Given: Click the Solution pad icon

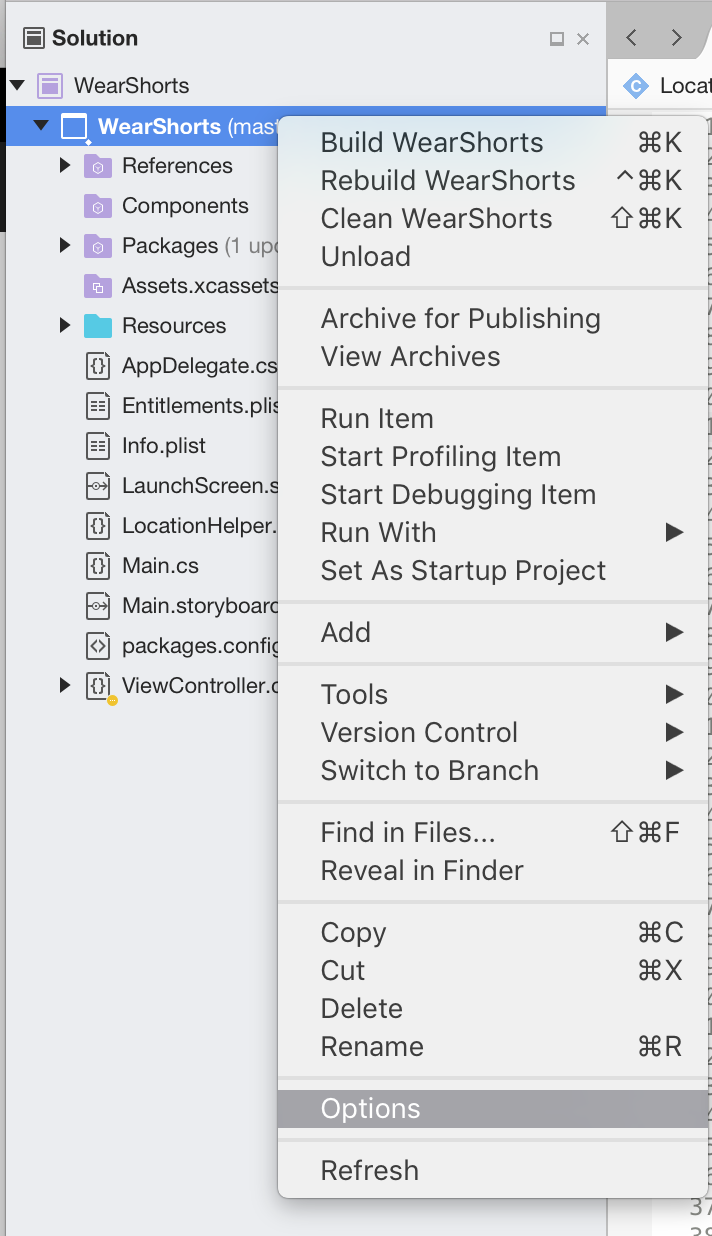Looking at the screenshot, I should click(33, 37).
